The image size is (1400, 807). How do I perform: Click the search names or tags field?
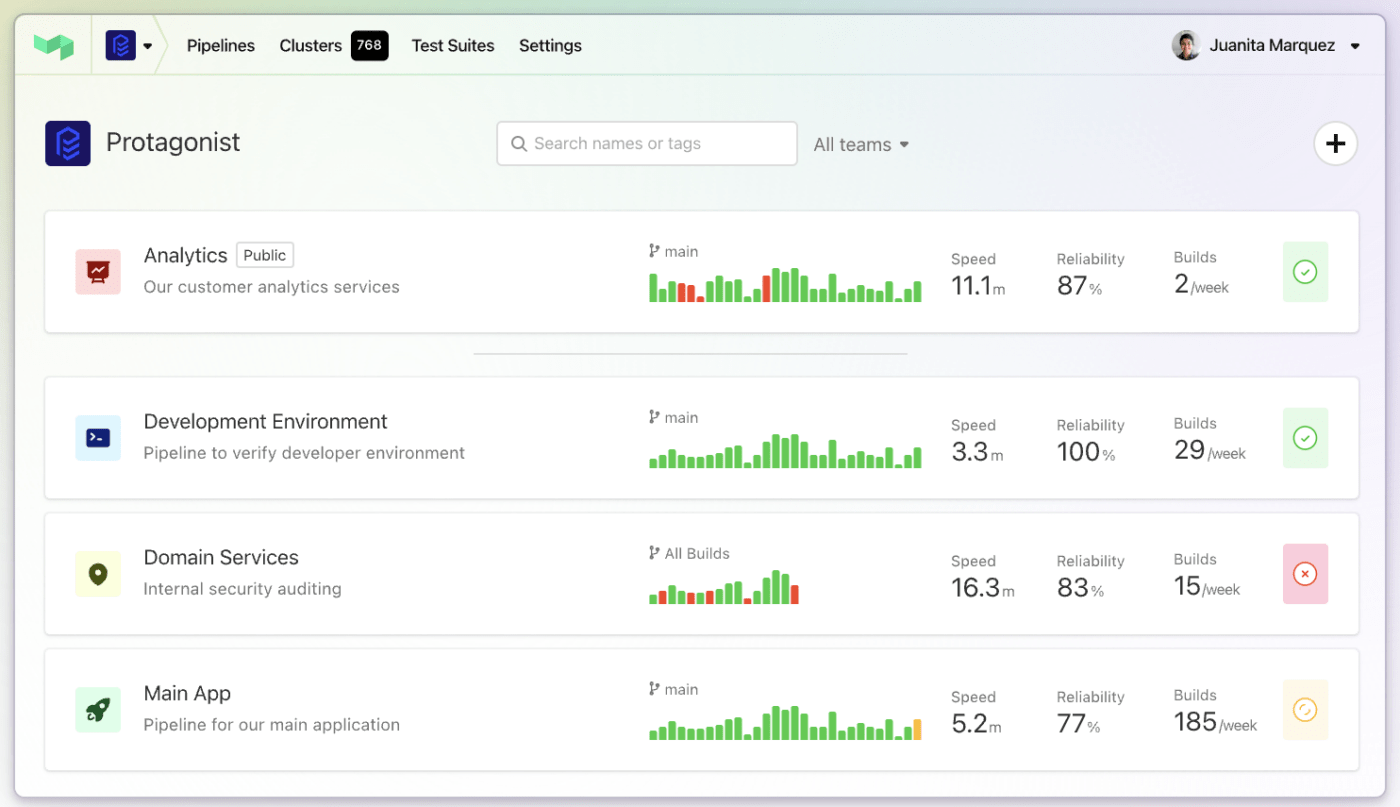pos(646,143)
